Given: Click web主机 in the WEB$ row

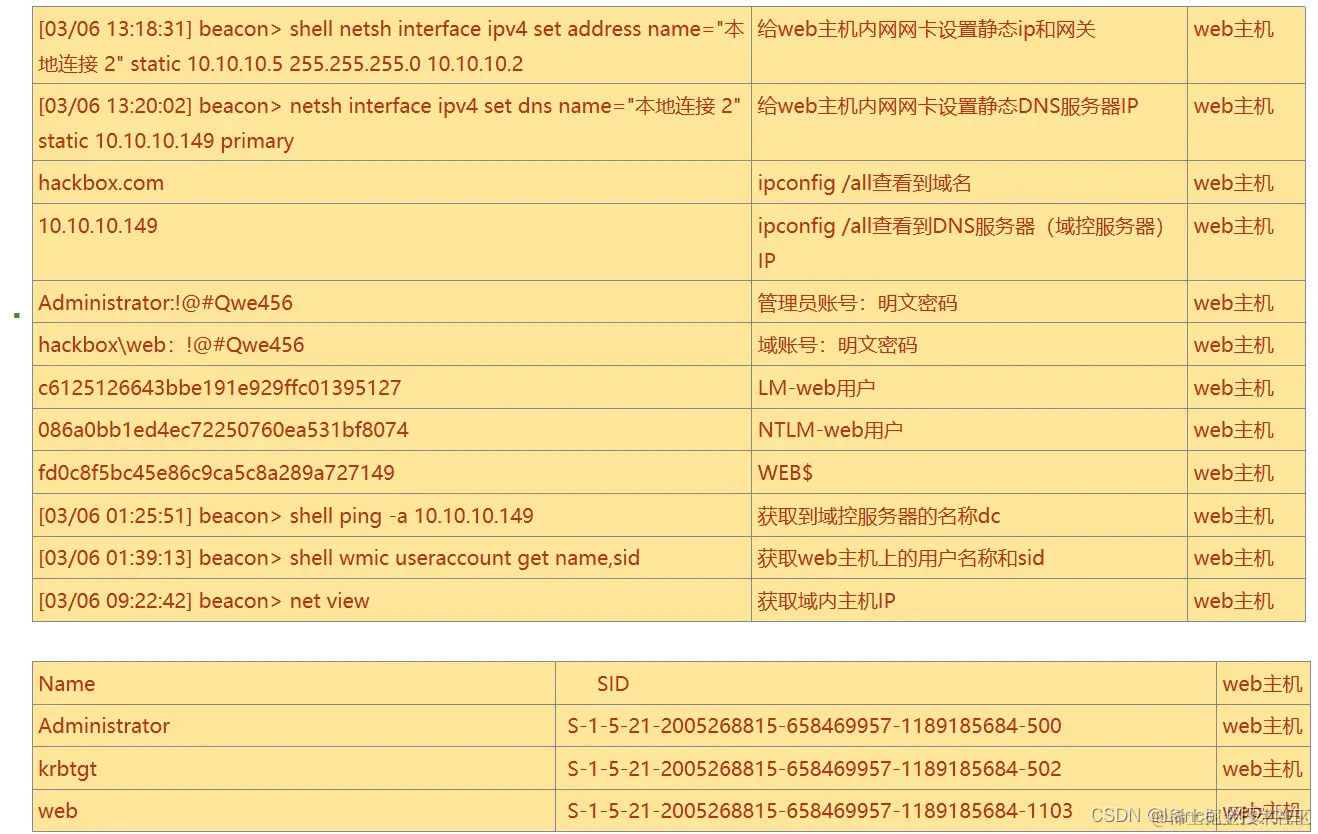Looking at the screenshot, I should (x=1234, y=473).
